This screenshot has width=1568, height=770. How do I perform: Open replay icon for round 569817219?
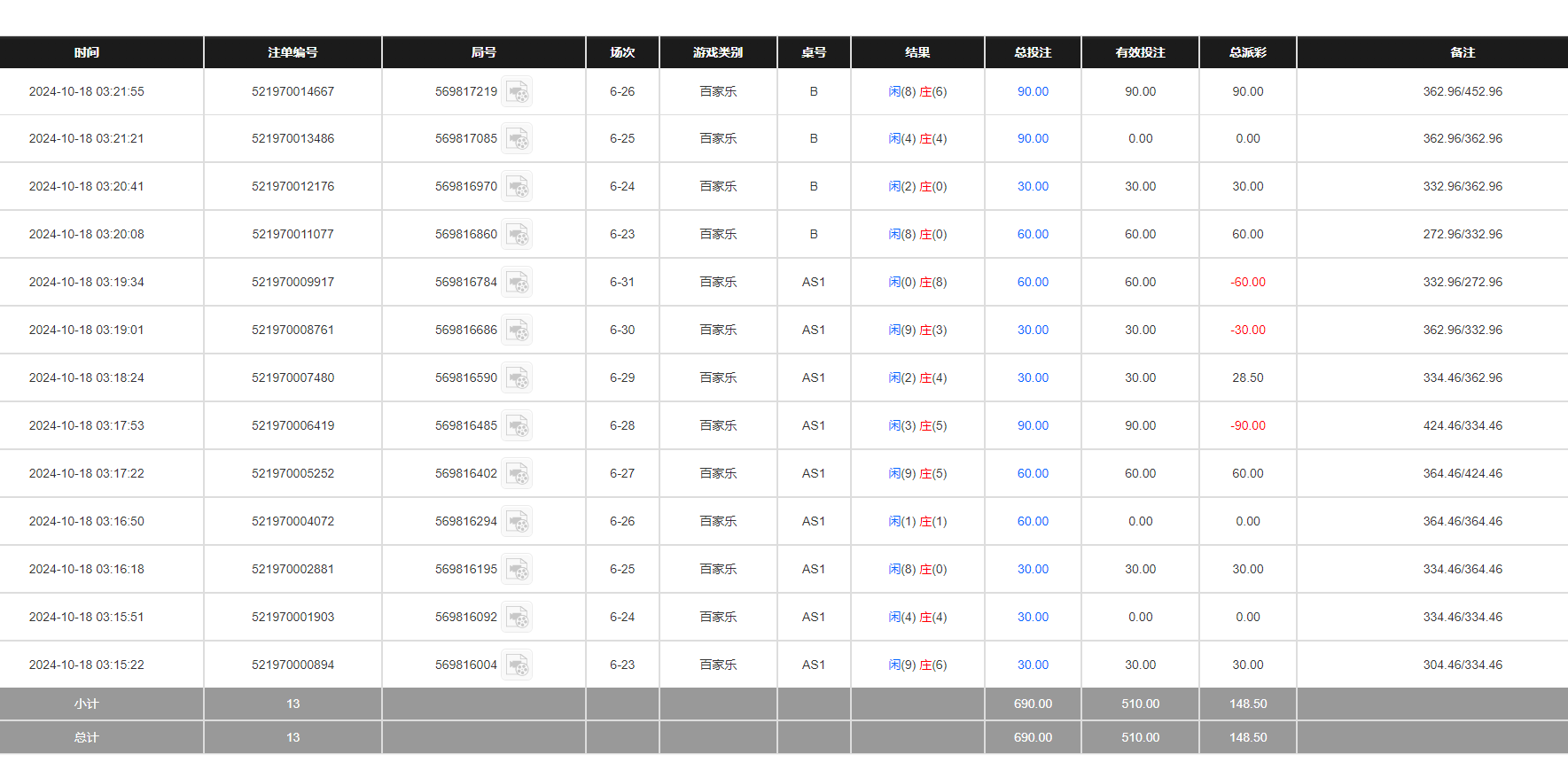517,92
